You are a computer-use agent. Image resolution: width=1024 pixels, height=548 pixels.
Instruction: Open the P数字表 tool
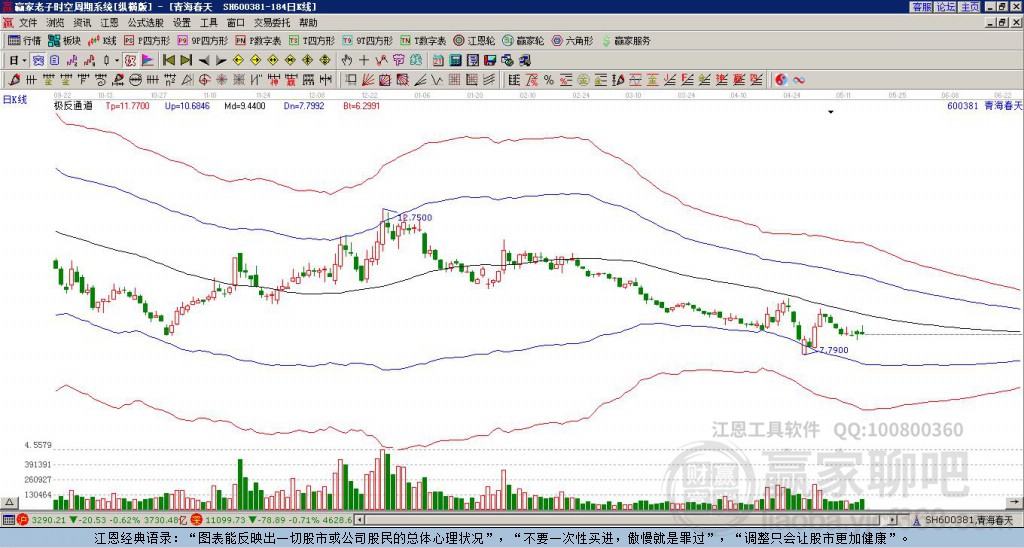click(x=259, y=40)
